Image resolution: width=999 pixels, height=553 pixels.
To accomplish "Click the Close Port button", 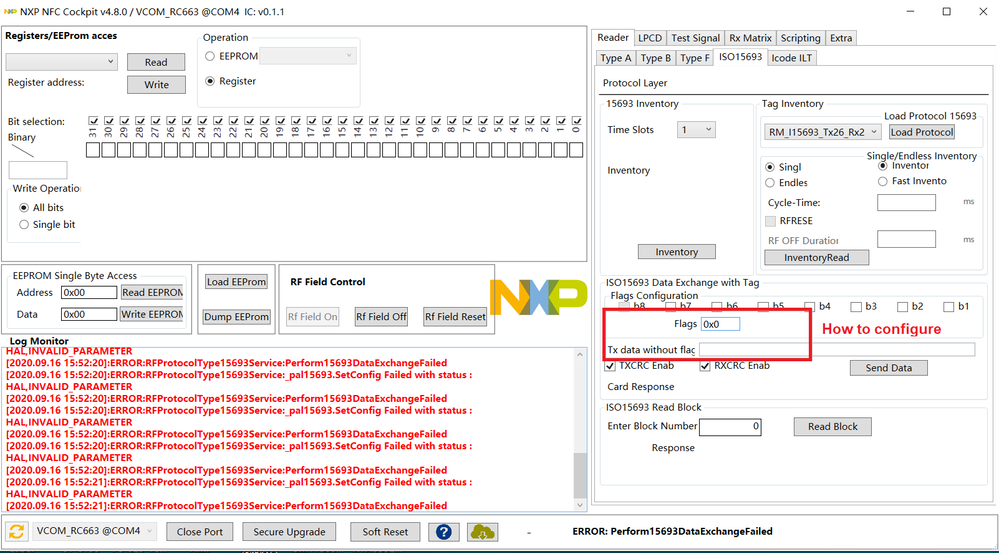I will 199,531.
